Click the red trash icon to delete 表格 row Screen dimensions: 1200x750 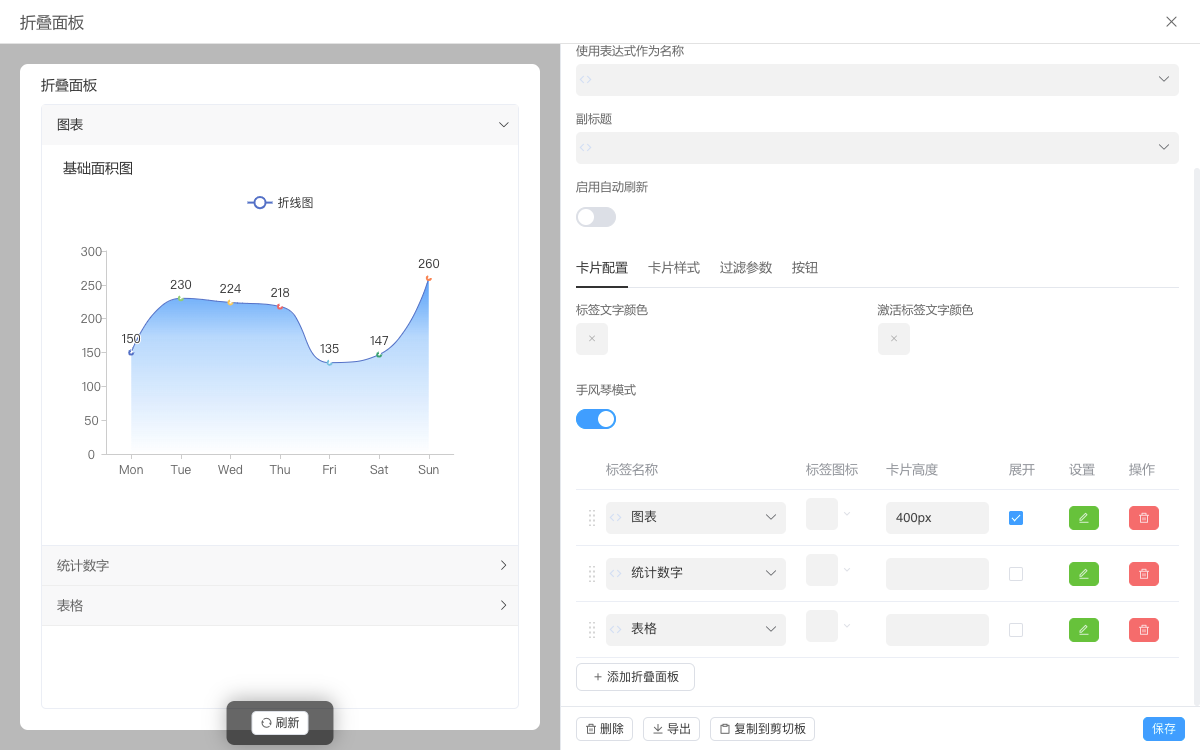[x=1143, y=629]
